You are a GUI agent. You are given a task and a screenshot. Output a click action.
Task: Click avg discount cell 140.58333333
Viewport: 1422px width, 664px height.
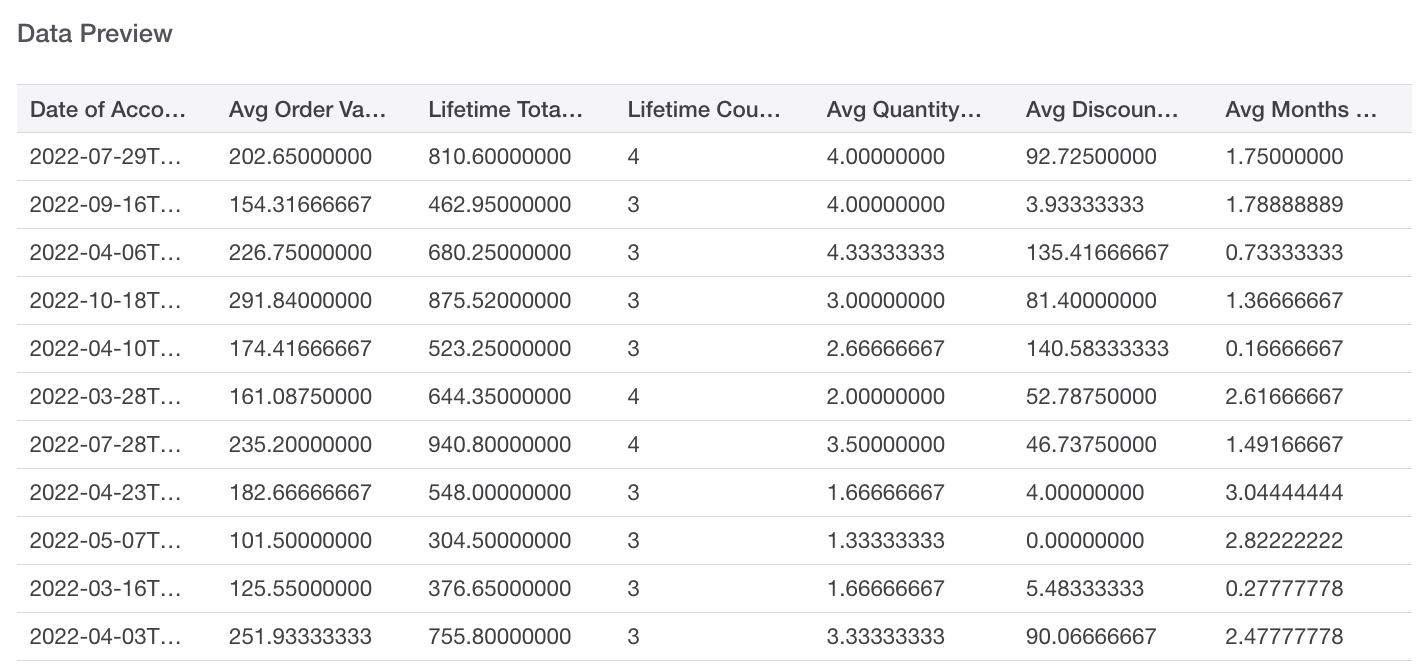click(1097, 349)
